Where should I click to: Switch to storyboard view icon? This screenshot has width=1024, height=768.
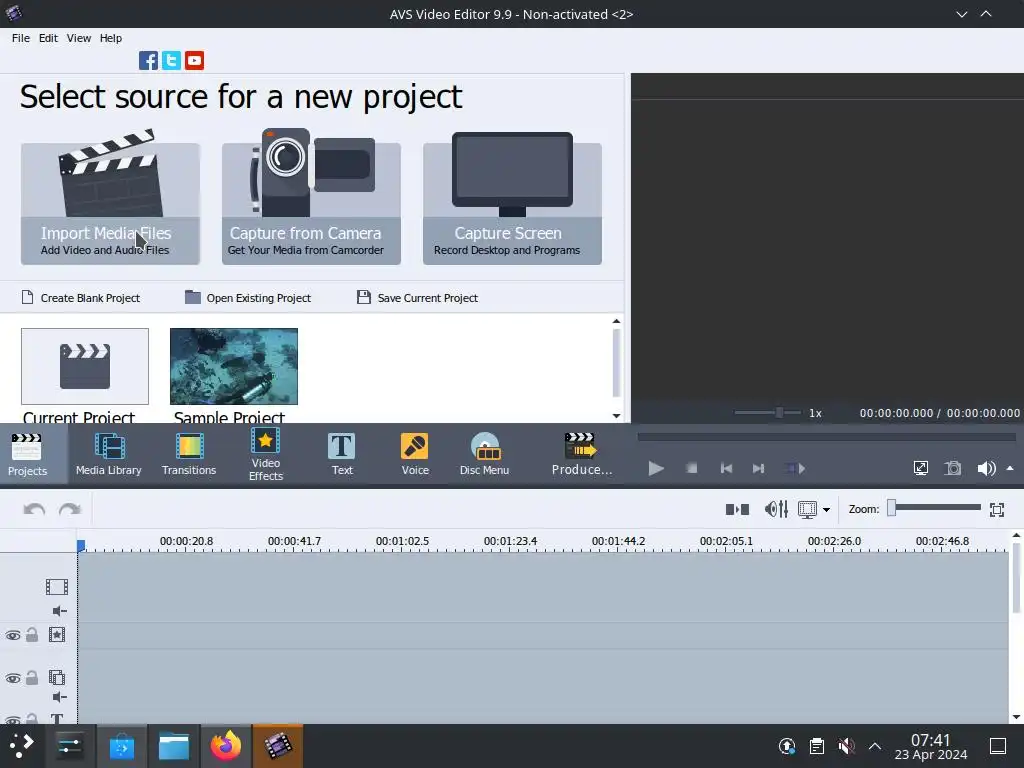(x=737, y=509)
